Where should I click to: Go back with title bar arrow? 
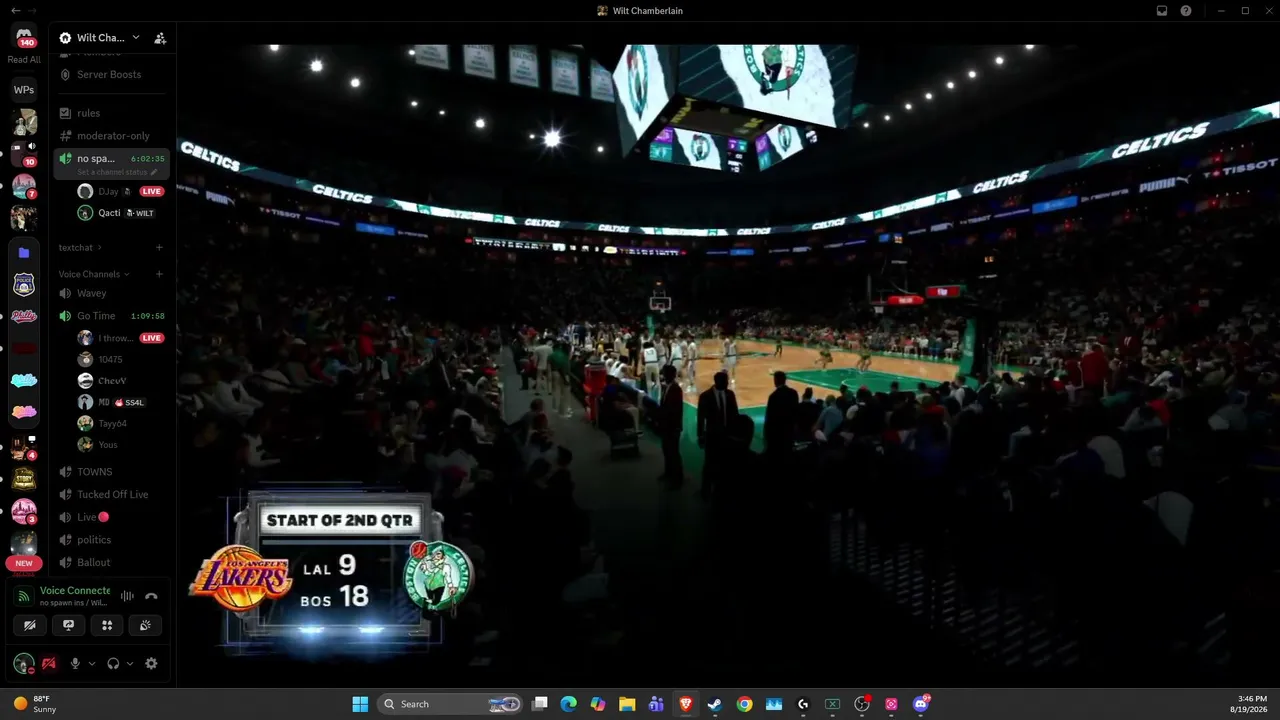tap(14, 11)
